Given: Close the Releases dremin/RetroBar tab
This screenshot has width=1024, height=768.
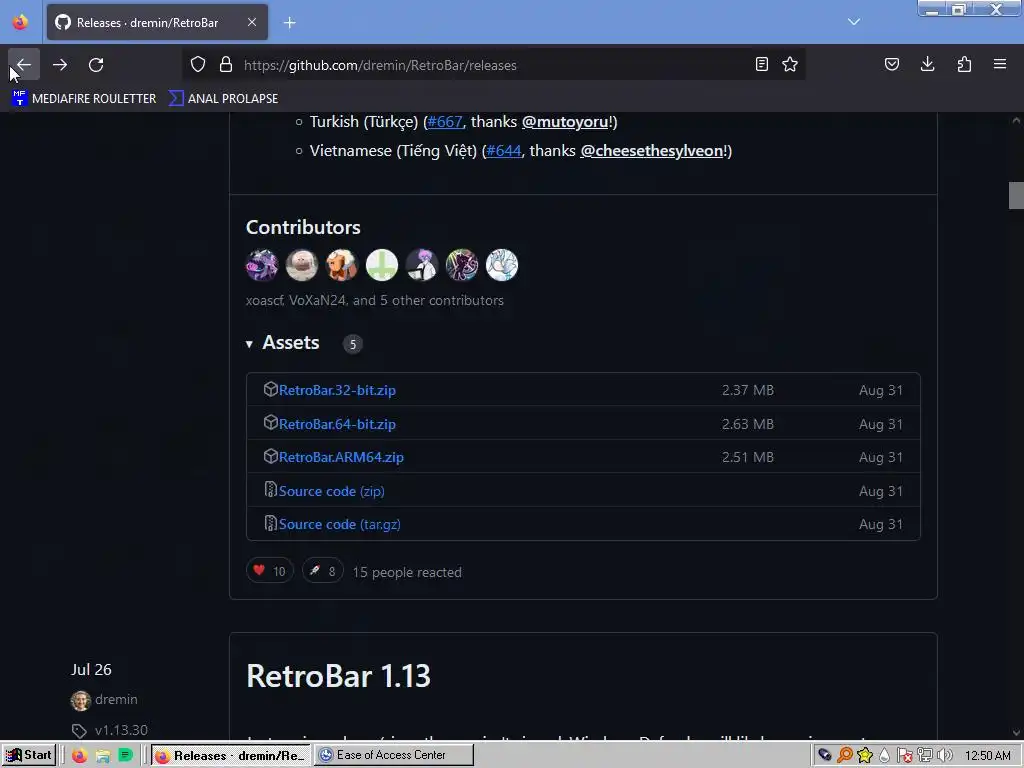Looking at the screenshot, I should tap(252, 22).
